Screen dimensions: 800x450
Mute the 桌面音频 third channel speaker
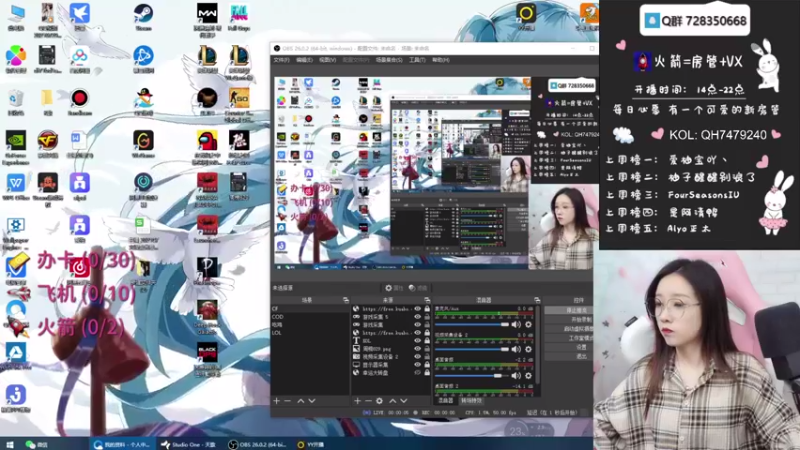tap(516, 376)
